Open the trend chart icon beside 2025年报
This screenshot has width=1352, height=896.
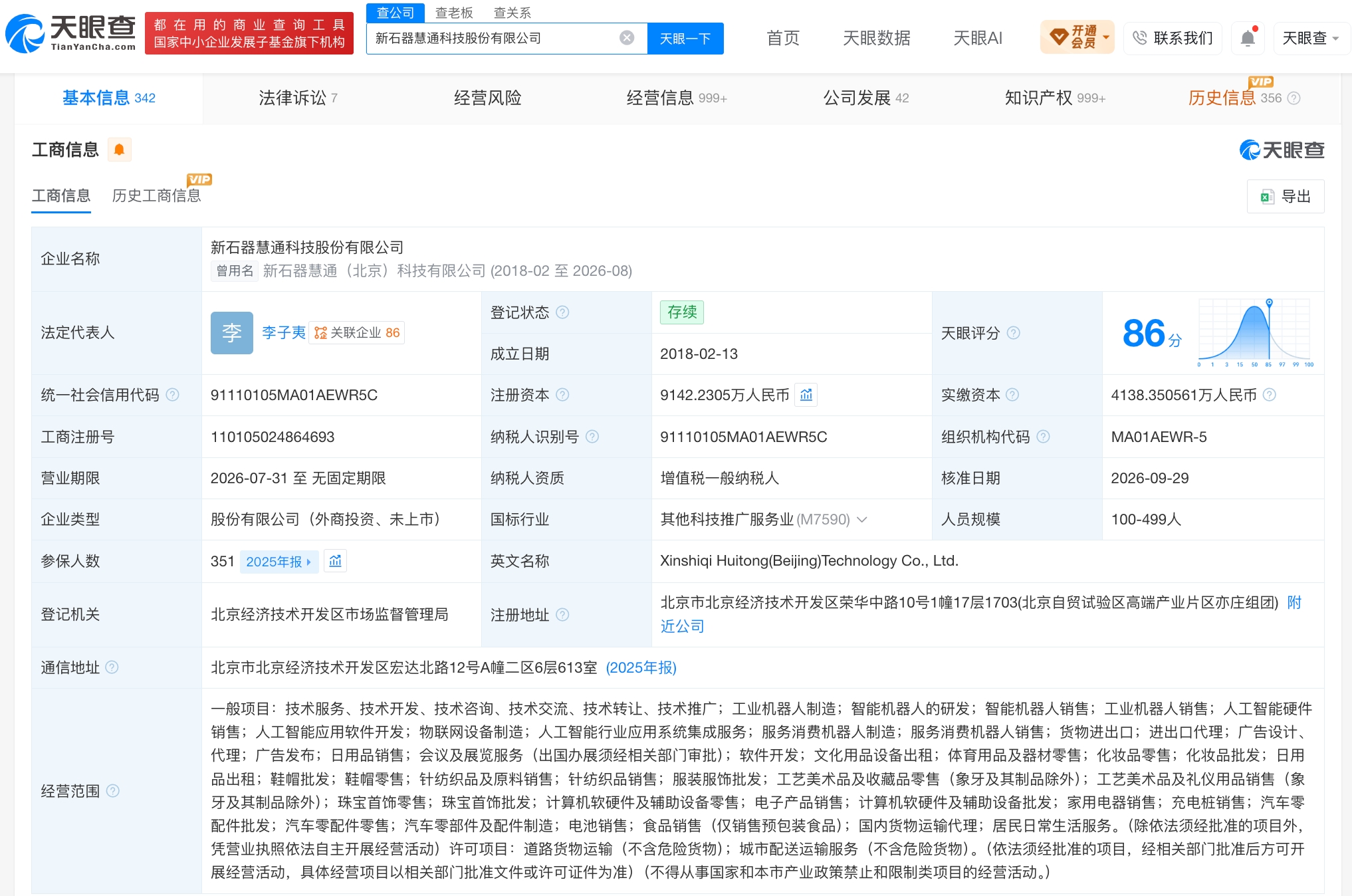(335, 561)
